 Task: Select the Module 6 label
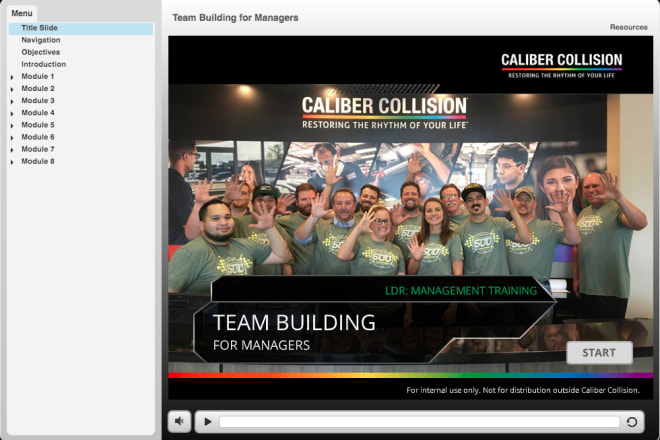38,137
